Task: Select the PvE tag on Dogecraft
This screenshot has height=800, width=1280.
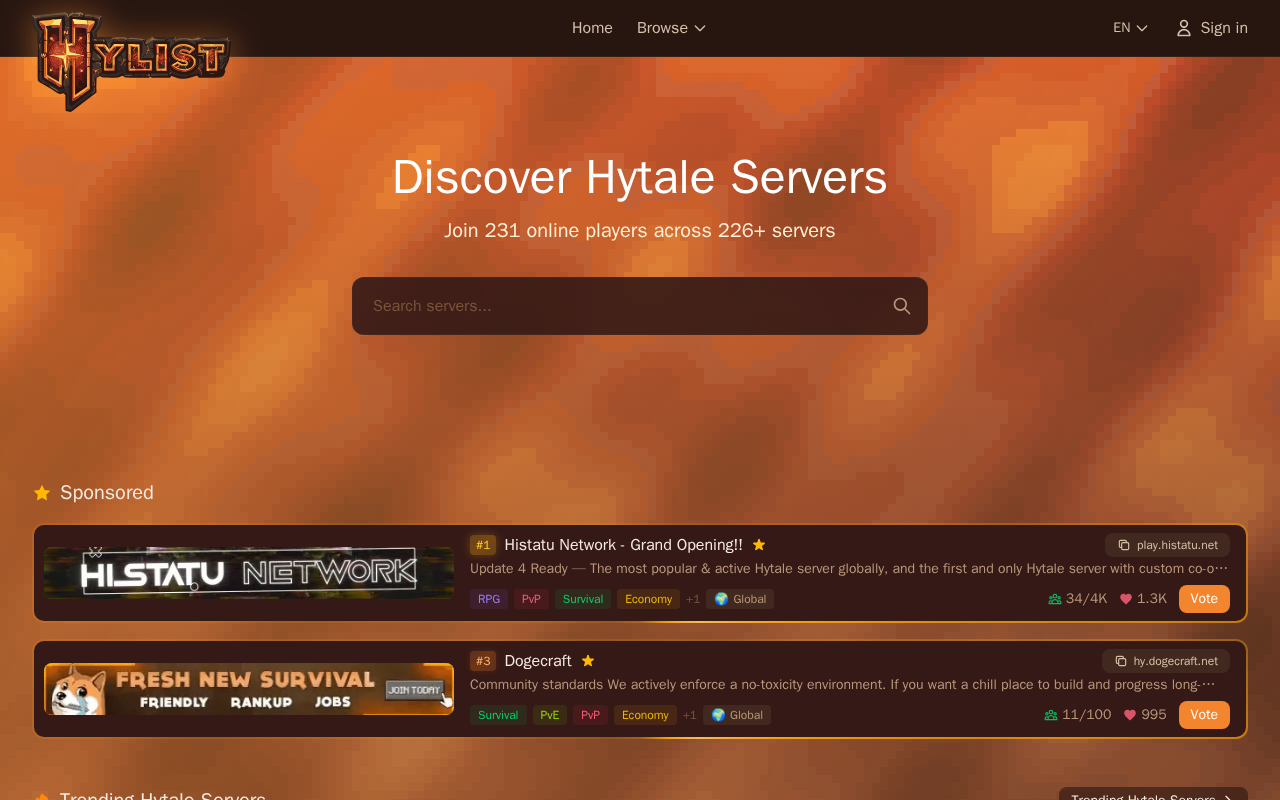Action: (x=550, y=715)
